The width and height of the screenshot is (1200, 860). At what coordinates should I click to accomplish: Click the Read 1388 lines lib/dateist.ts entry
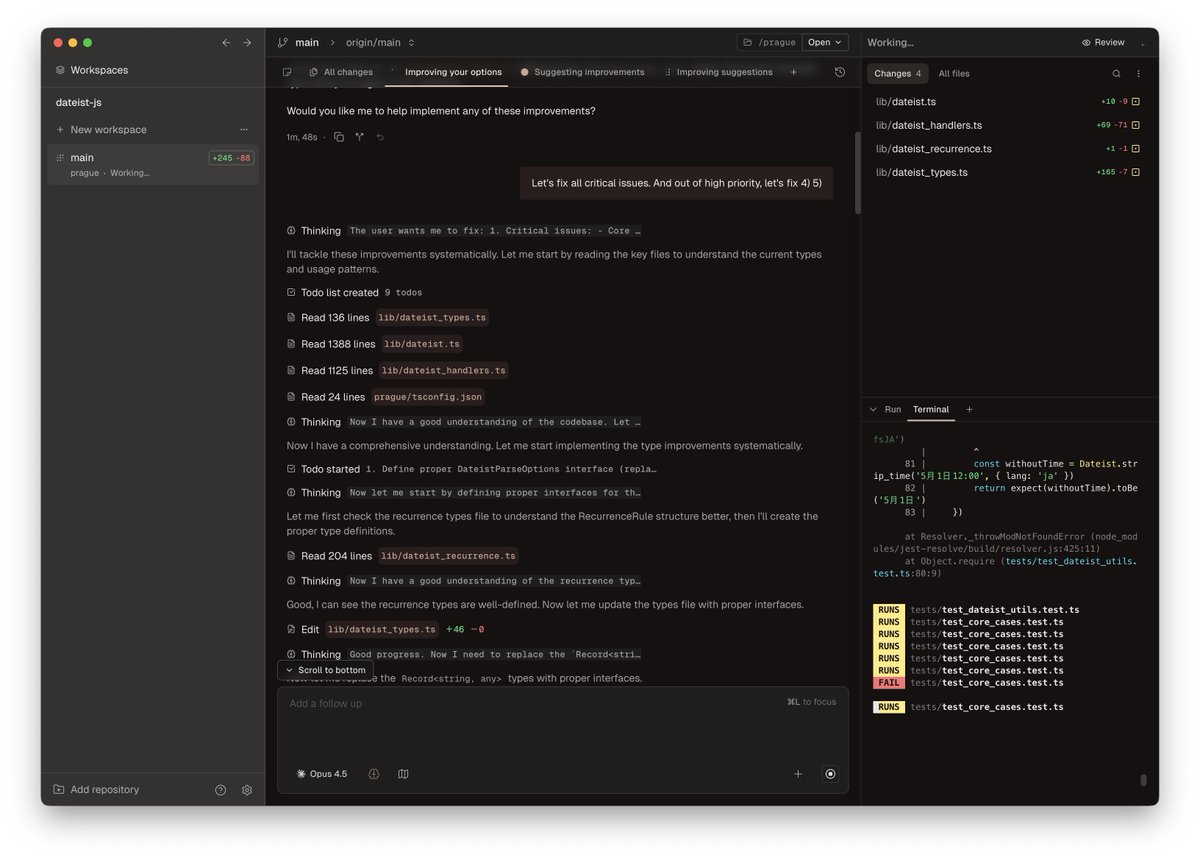(375, 344)
